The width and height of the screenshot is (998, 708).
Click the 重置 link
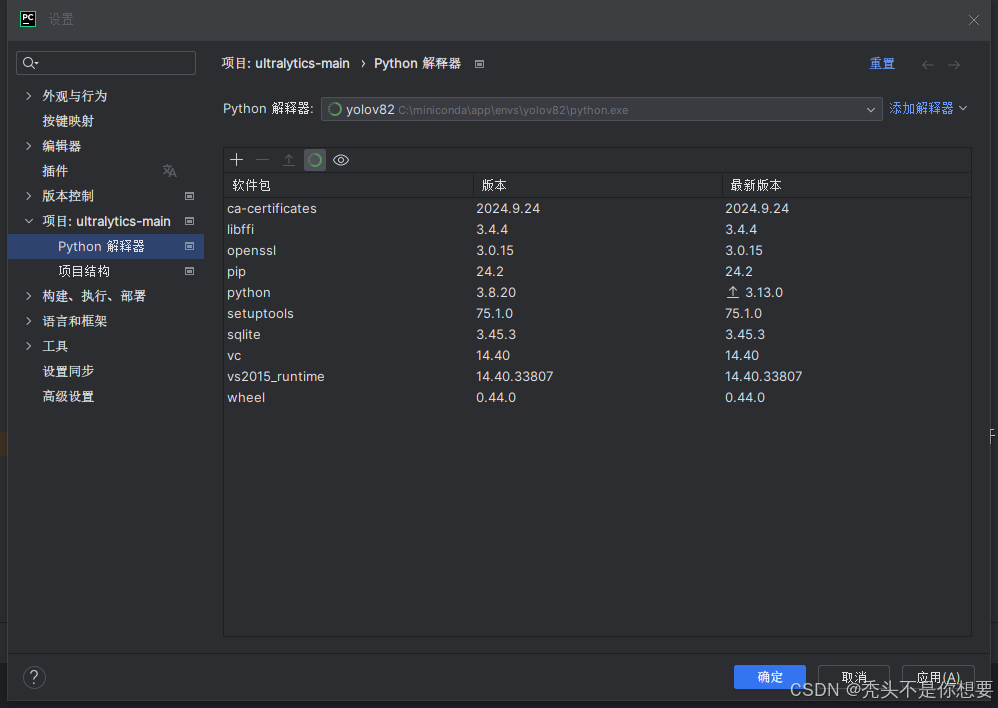click(882, 64)
